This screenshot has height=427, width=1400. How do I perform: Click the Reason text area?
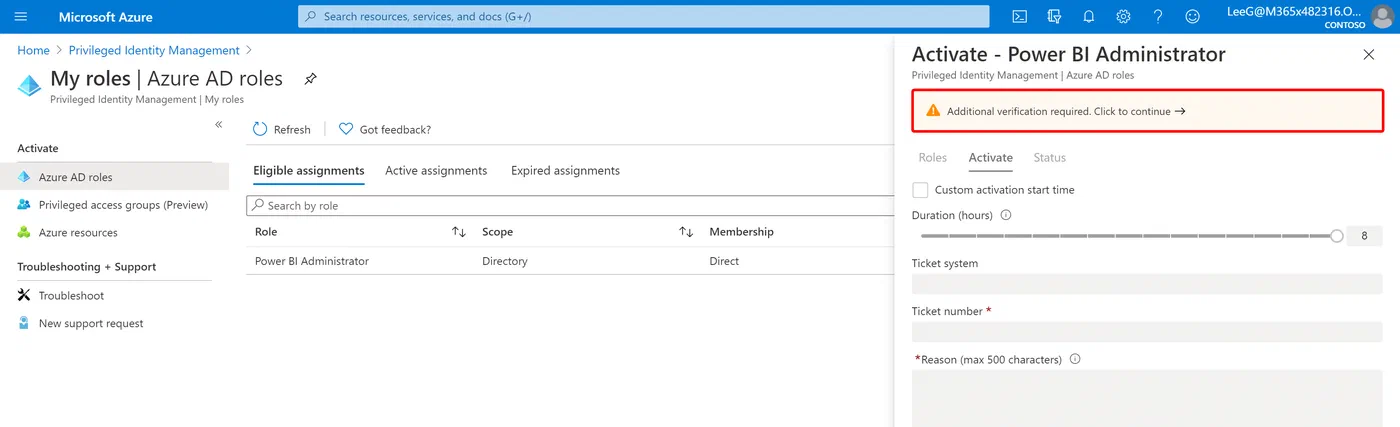[1147, 398]
